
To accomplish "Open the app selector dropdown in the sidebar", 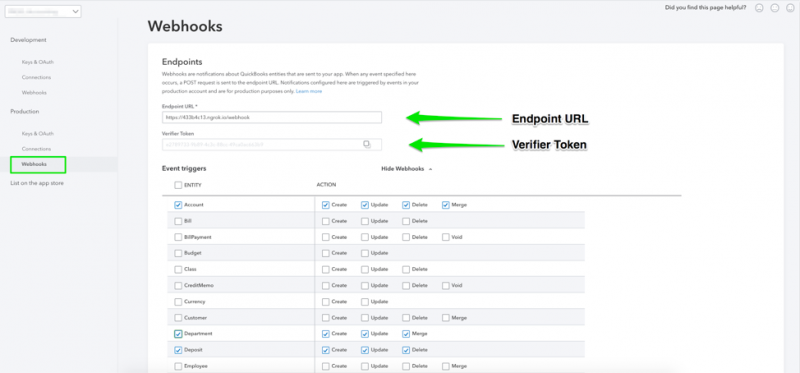I will click(43, 11).
